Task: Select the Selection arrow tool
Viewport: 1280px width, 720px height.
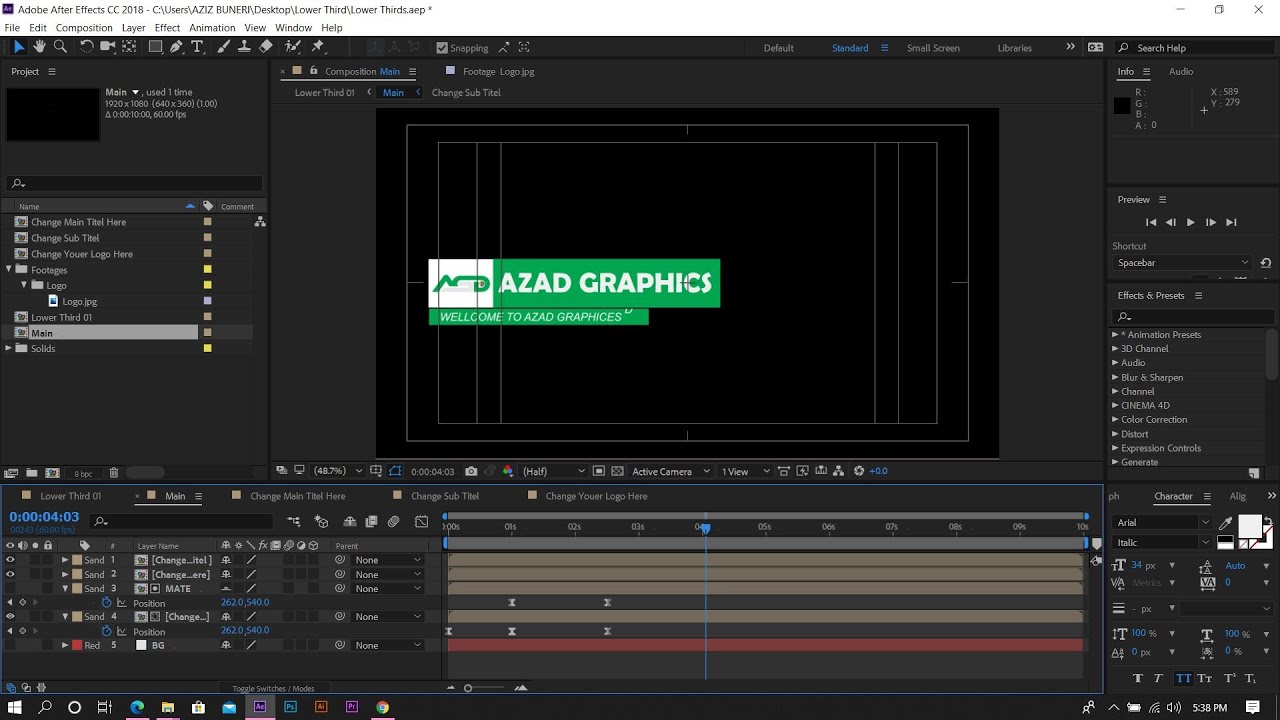Action: pos(18,47)
